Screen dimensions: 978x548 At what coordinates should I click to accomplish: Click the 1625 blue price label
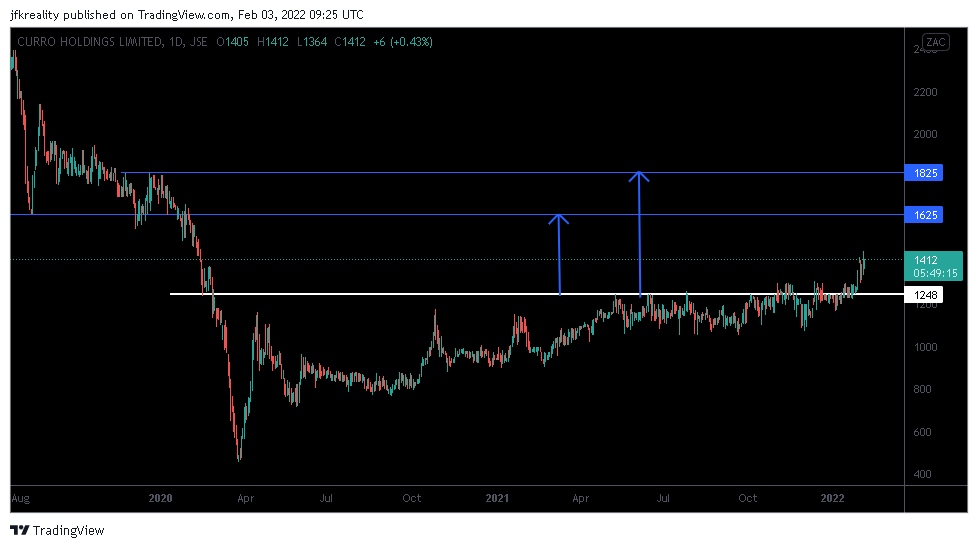tap(924, 215)
